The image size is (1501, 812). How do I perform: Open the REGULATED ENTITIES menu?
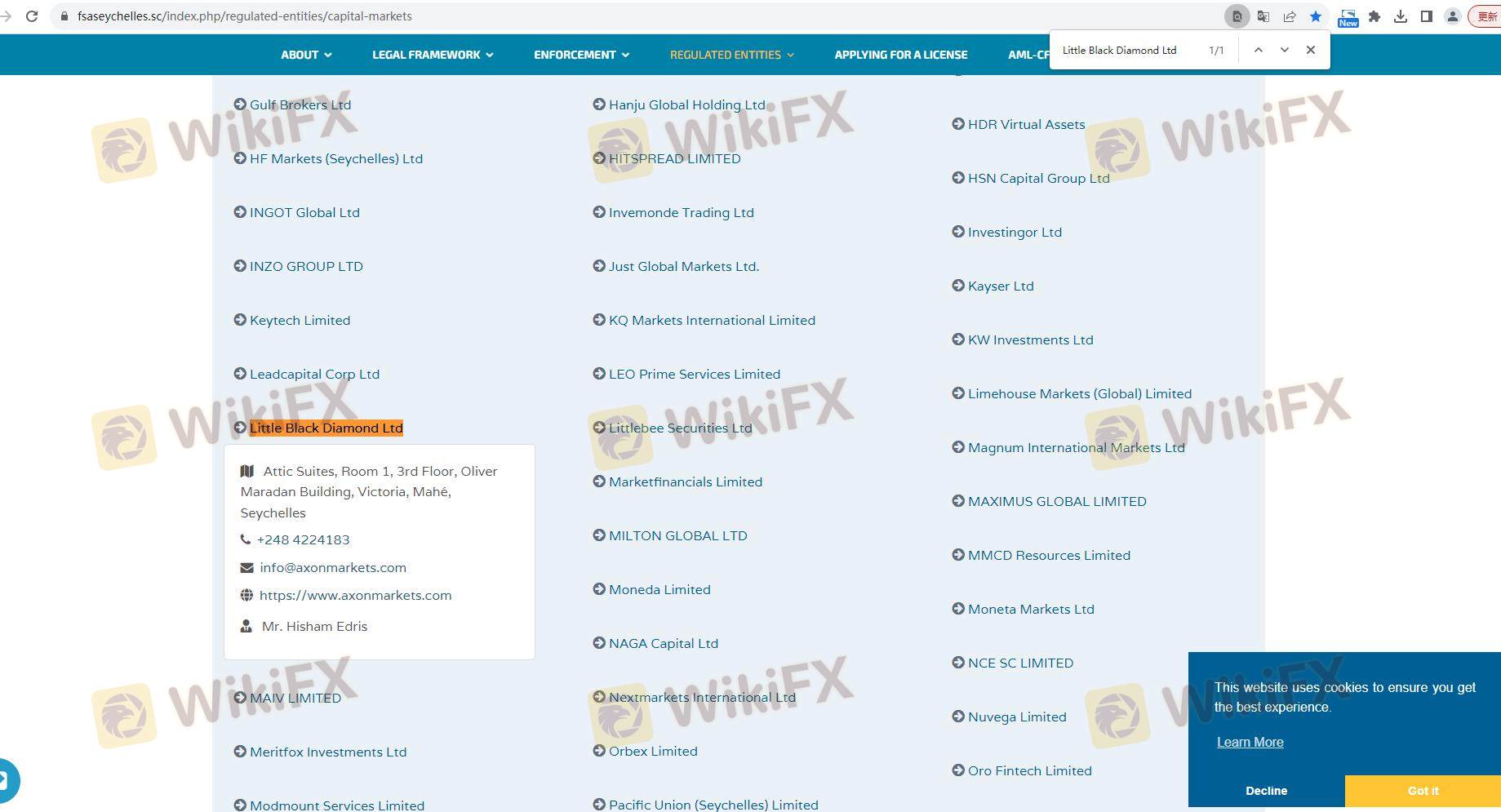pos(731,55)
